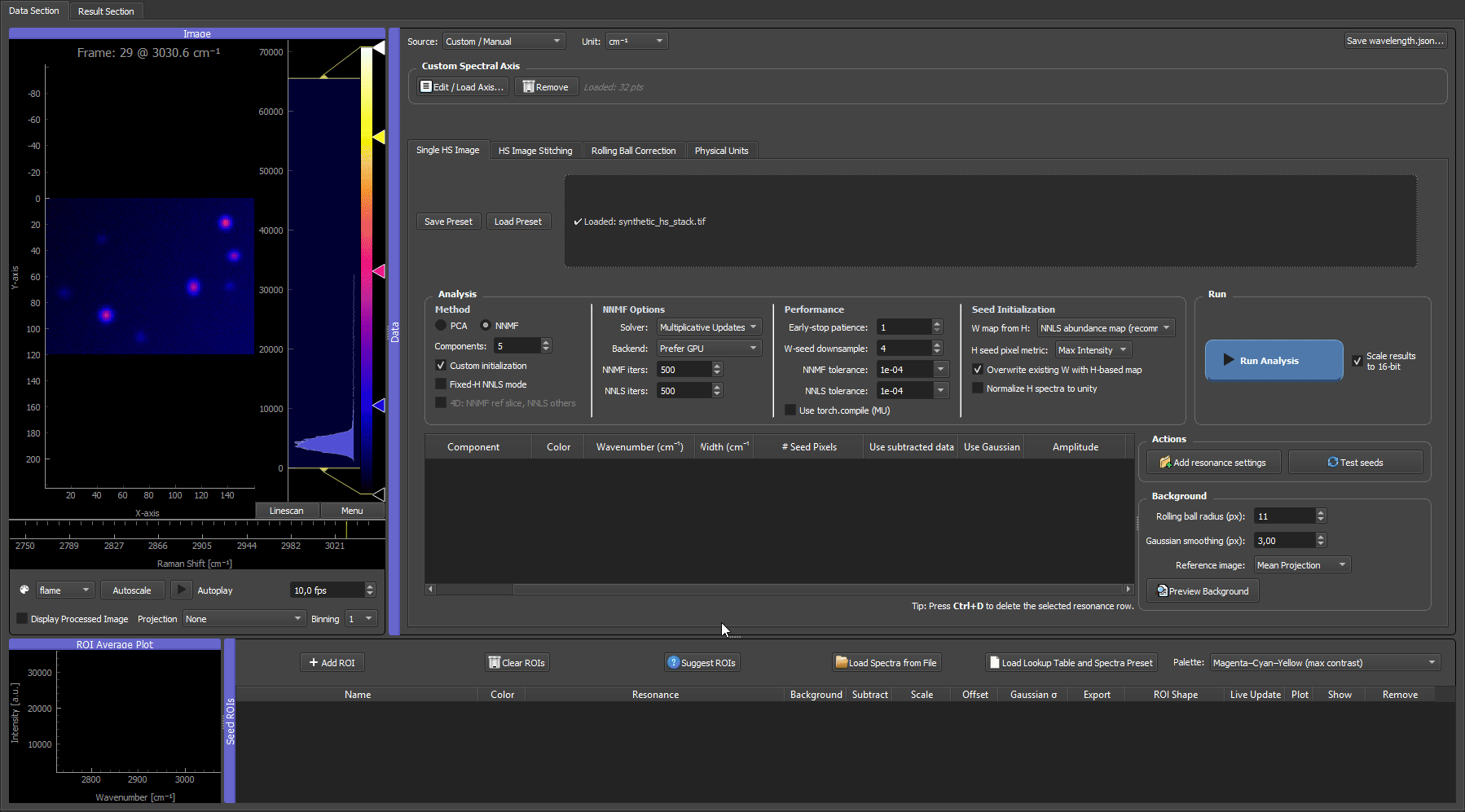Open Binning dropdown
1465x812 pixels.
(x=360, y=619)
